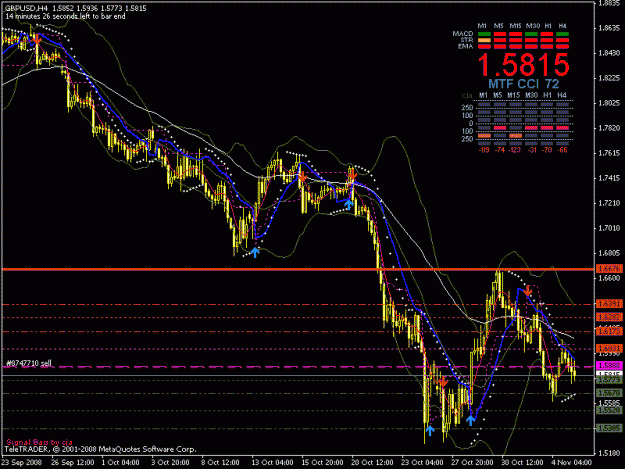Click the MACD row label

[x=463, y=33]
